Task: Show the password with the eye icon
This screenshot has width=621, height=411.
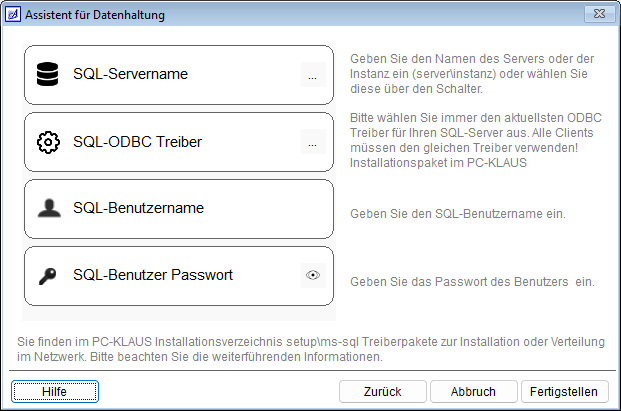Action: coord(312,275)
